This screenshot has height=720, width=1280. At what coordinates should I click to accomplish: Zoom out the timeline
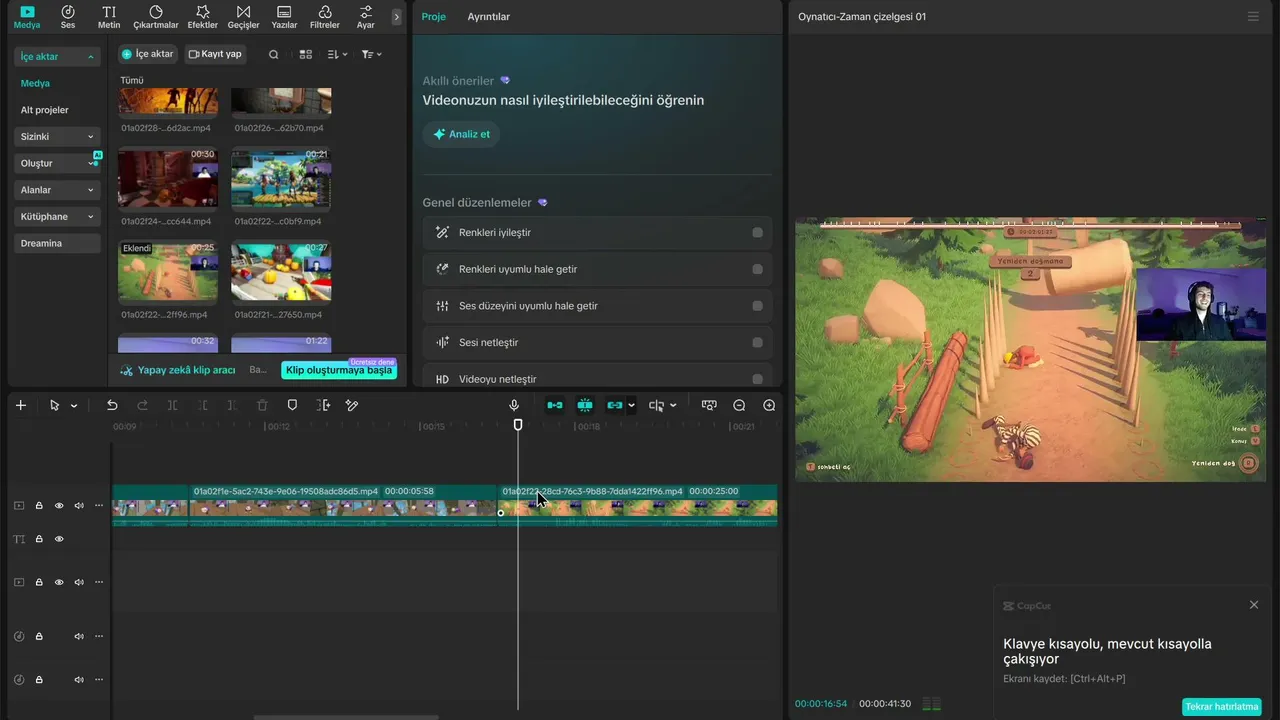pyautogui.click(x=739, y=405)
